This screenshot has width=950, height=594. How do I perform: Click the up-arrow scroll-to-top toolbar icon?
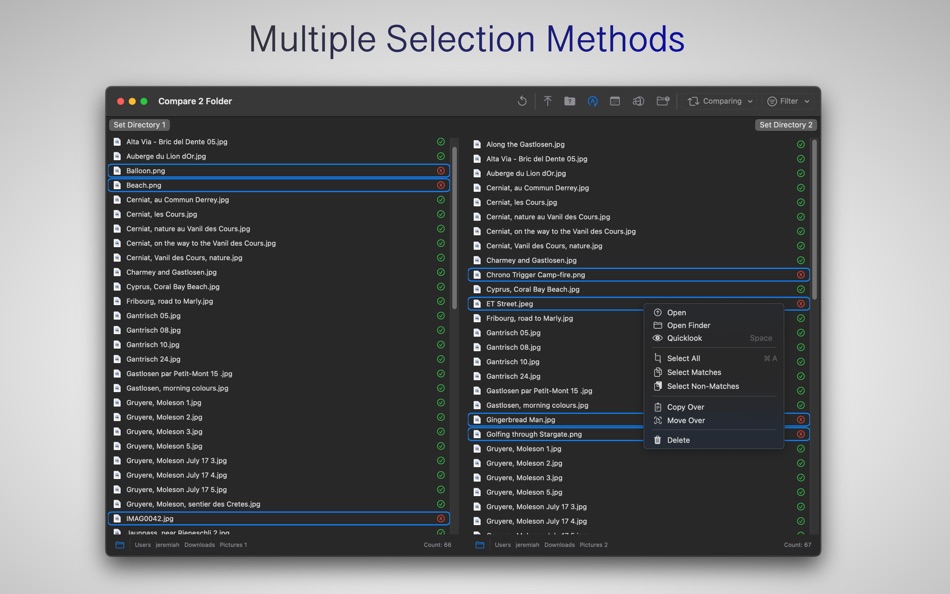click(x=547, y=101)
